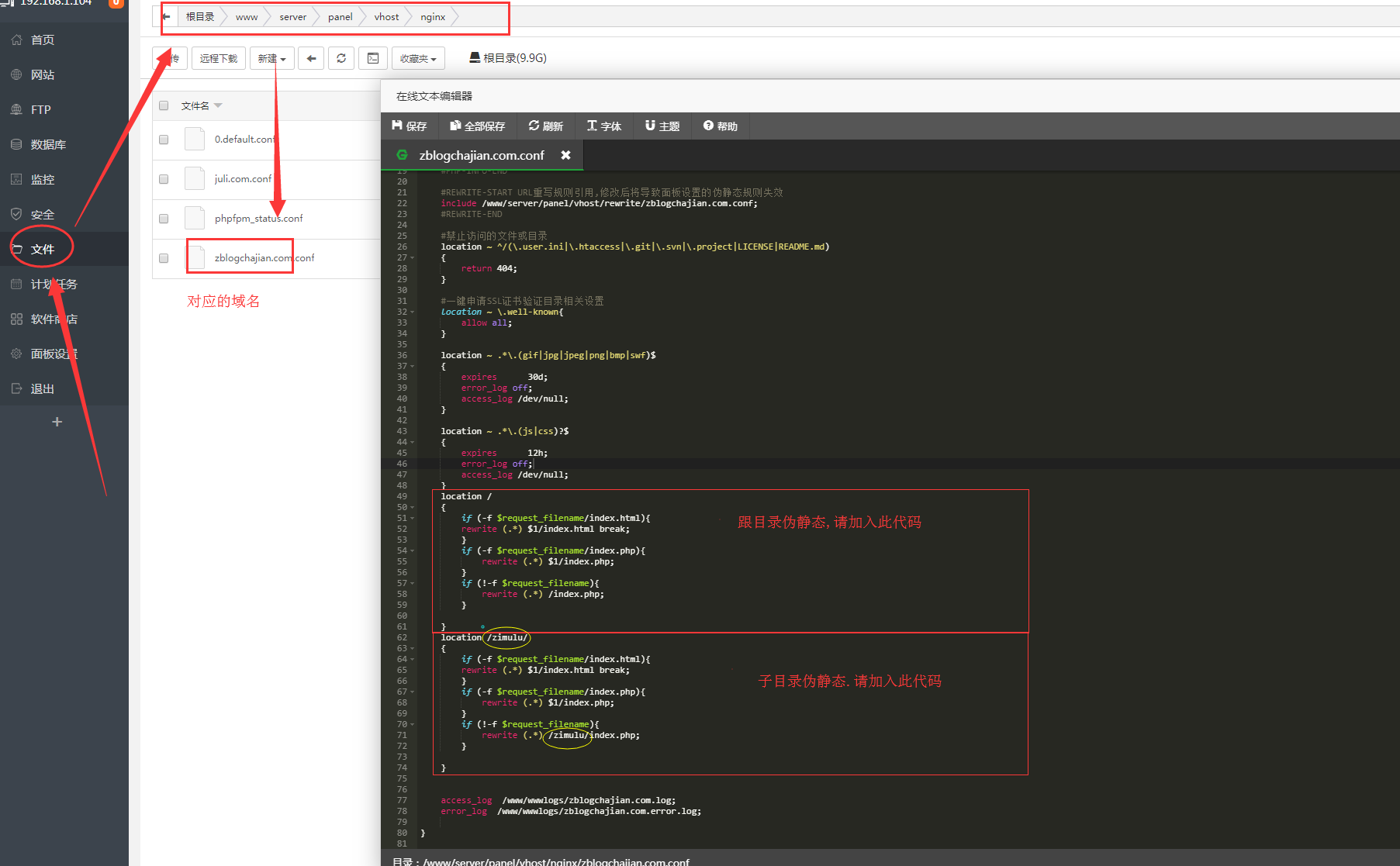Open the terminal icon button
1400x866 pixels.
click(373, 58)
